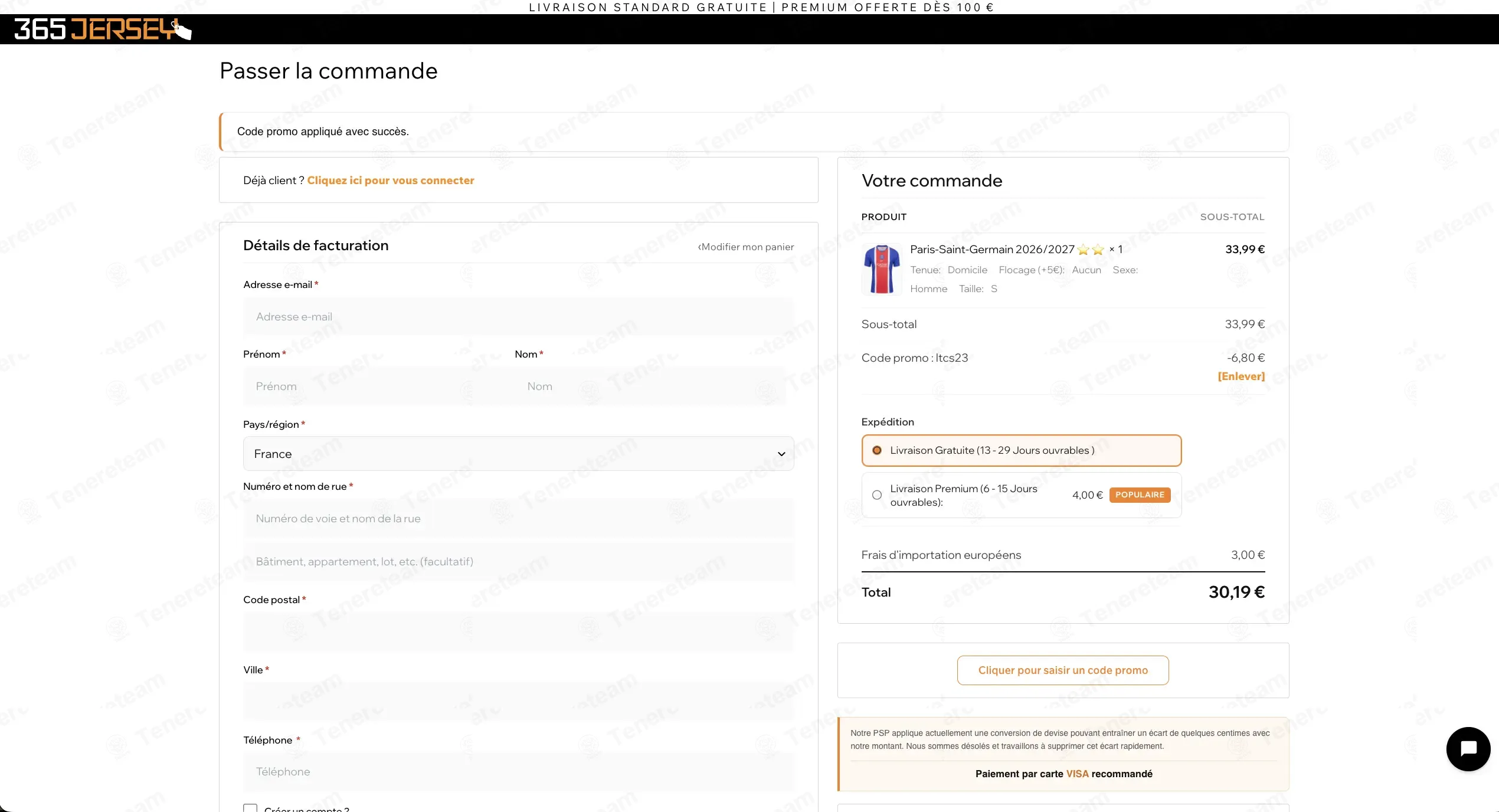Click into the Nom field
Viewport: 1499px width, 812px height.
650,387
